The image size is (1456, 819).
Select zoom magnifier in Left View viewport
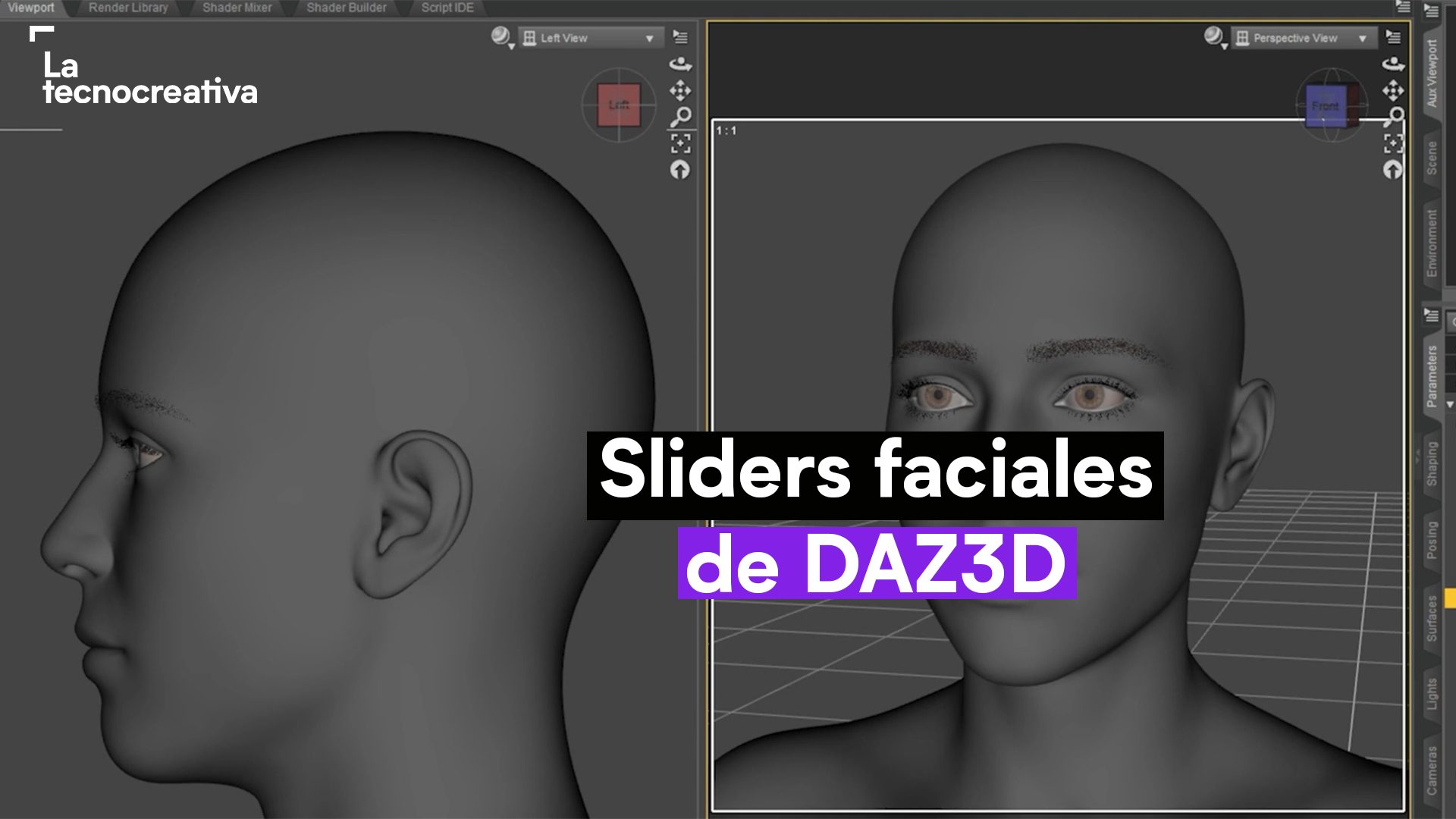(680, 117)
